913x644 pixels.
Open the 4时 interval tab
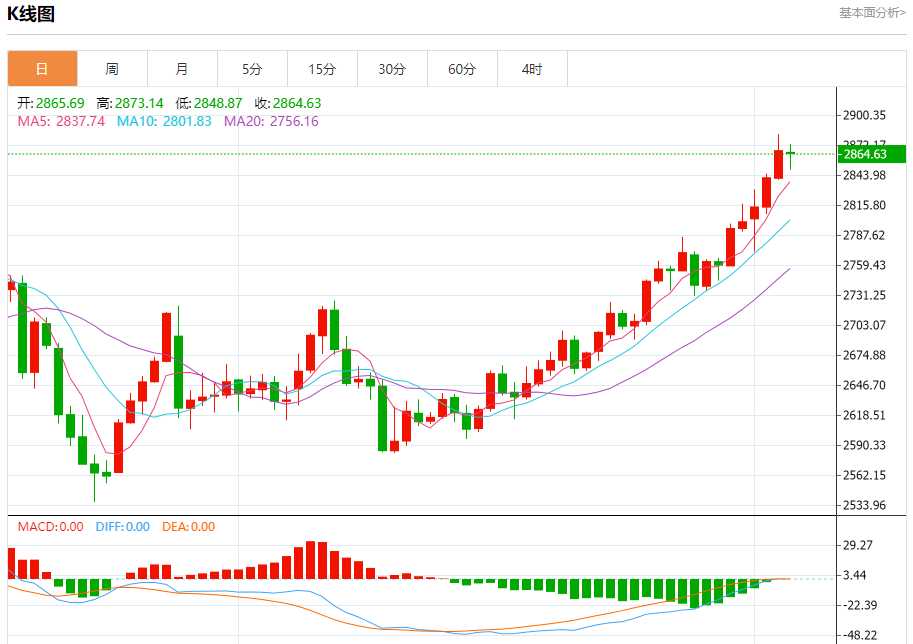tap(532, 69)
